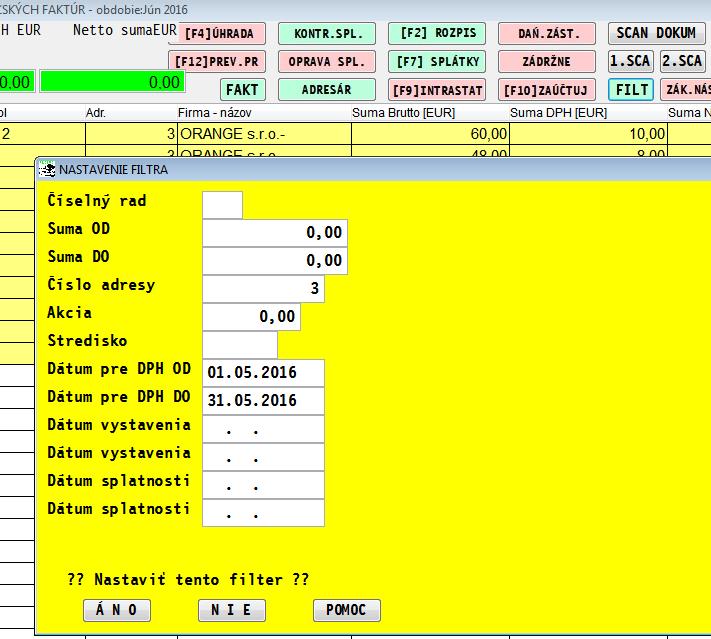Open the 2.SCA scan button
711x639 pixels.
pos(682,62)
